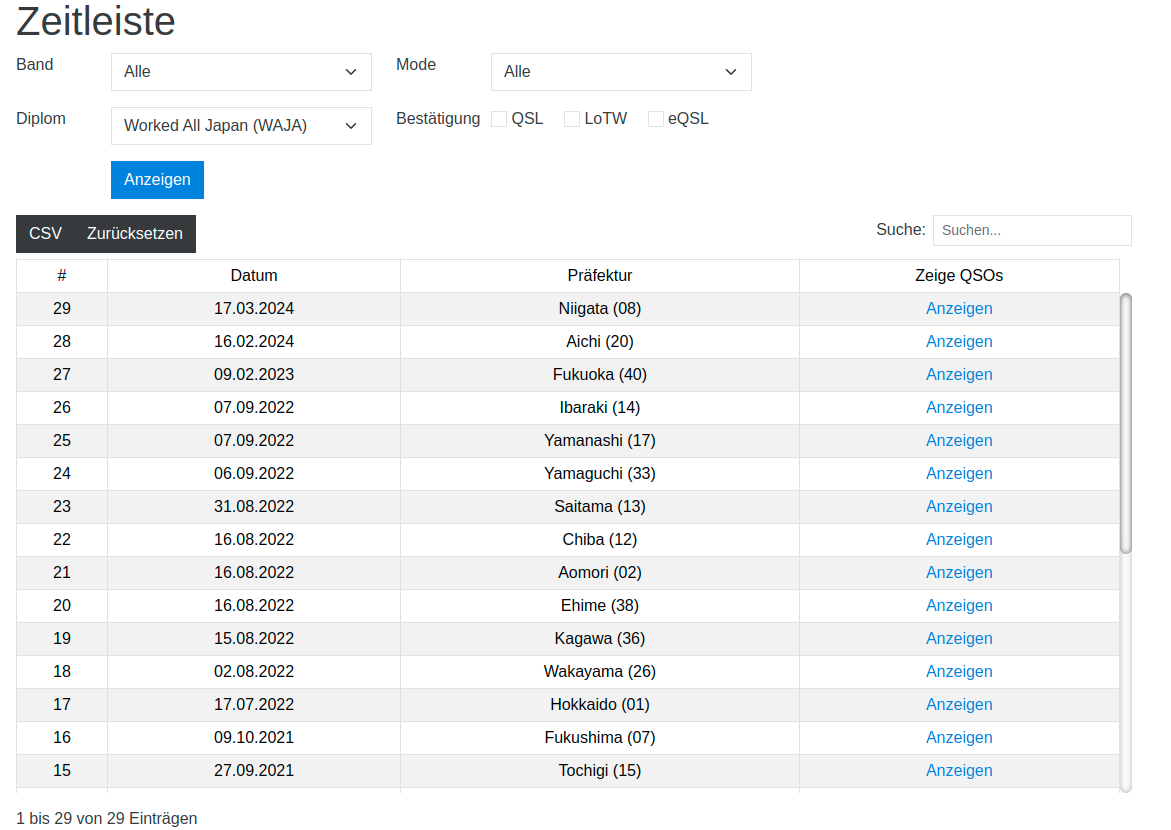Enable the QSL confirmation checkbox
This screenshot has height=830, width=1171.
pyautogui.click(x=499, y=119)
